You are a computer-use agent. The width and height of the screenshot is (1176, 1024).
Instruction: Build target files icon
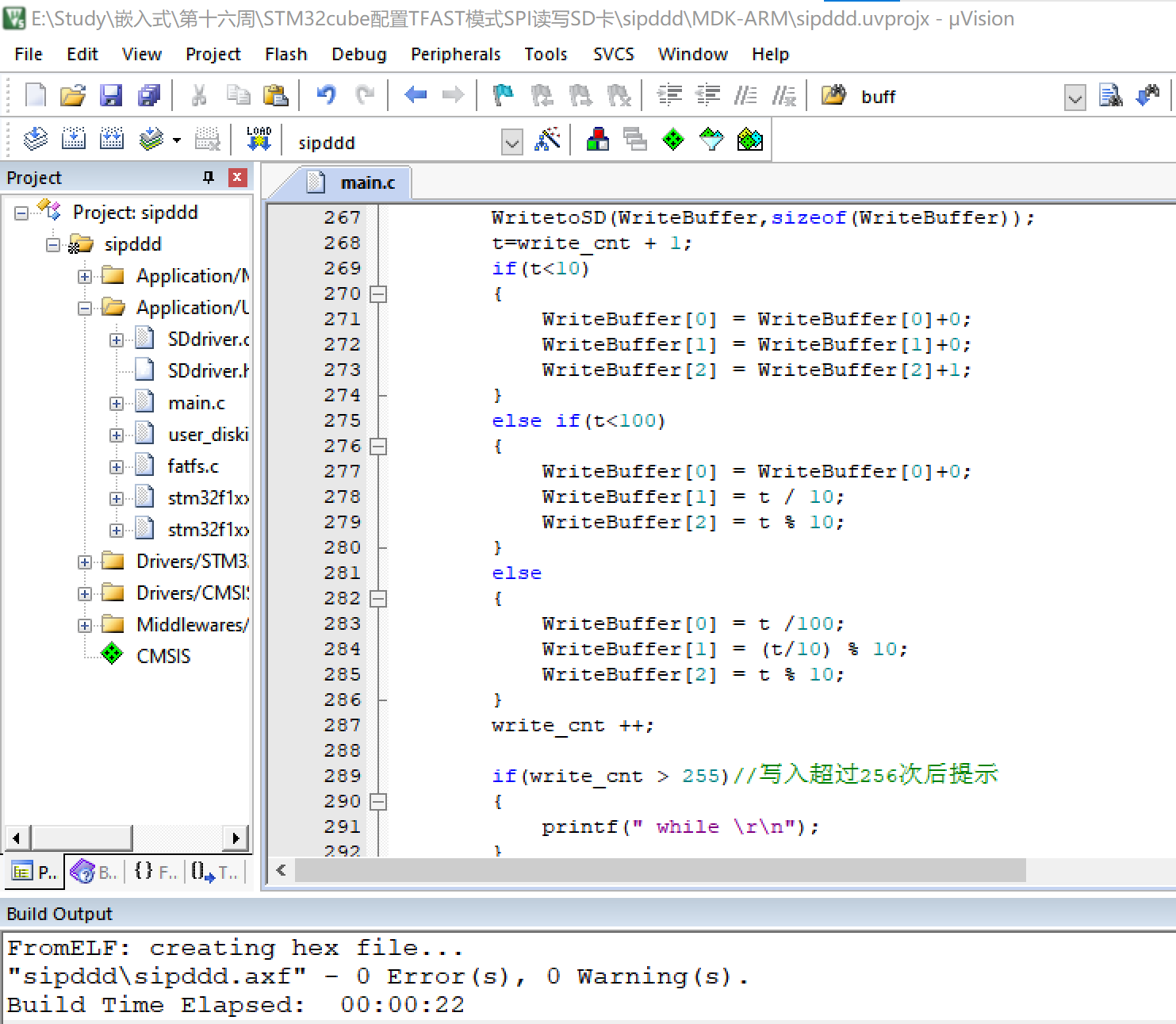pos(74,140)
